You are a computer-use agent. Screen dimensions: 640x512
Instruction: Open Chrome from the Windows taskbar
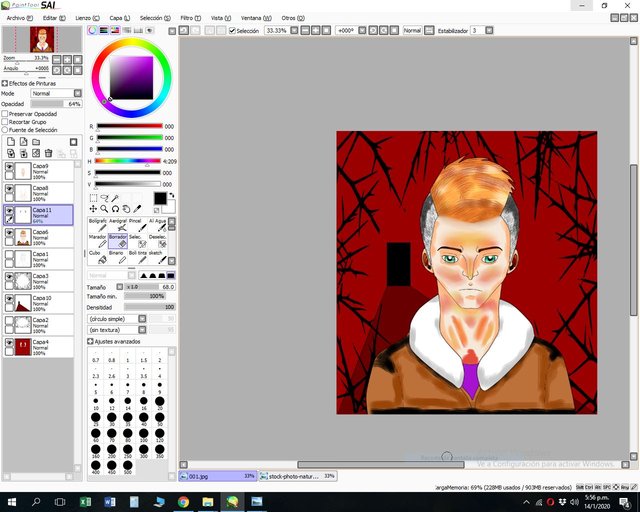click(183, 502)
